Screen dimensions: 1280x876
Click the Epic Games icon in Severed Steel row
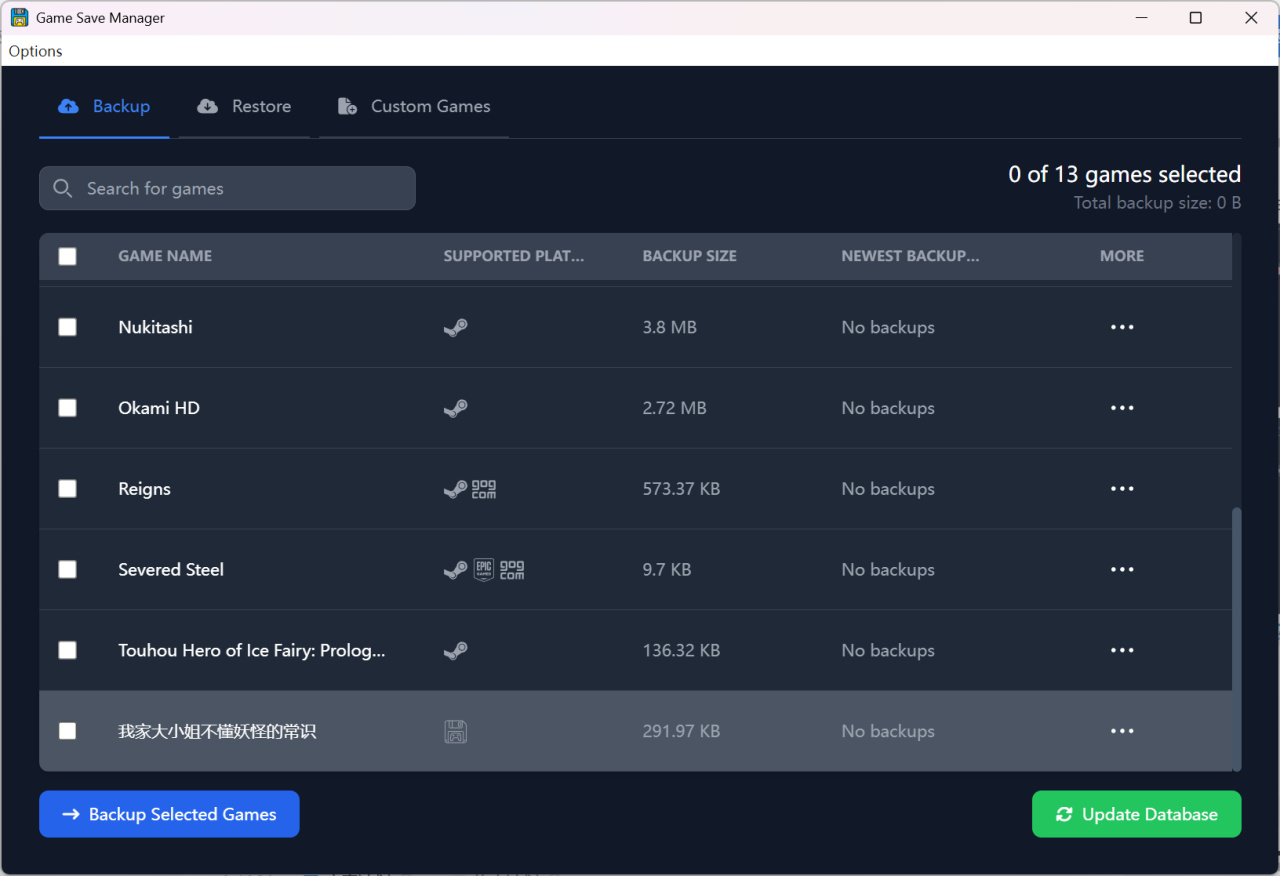click(x=484, y=570)
